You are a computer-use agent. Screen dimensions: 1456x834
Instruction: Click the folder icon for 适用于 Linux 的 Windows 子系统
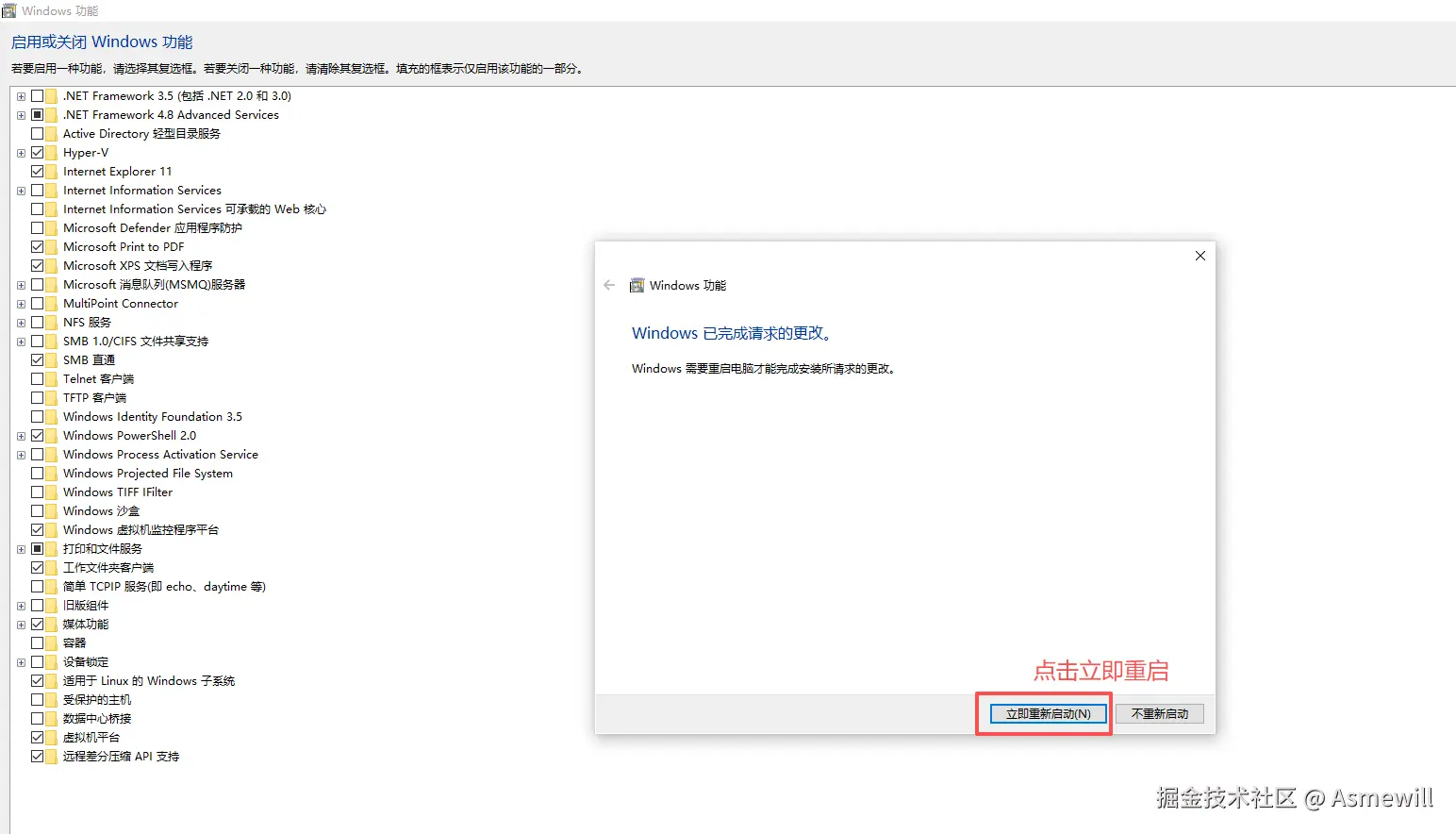point(51,681)
